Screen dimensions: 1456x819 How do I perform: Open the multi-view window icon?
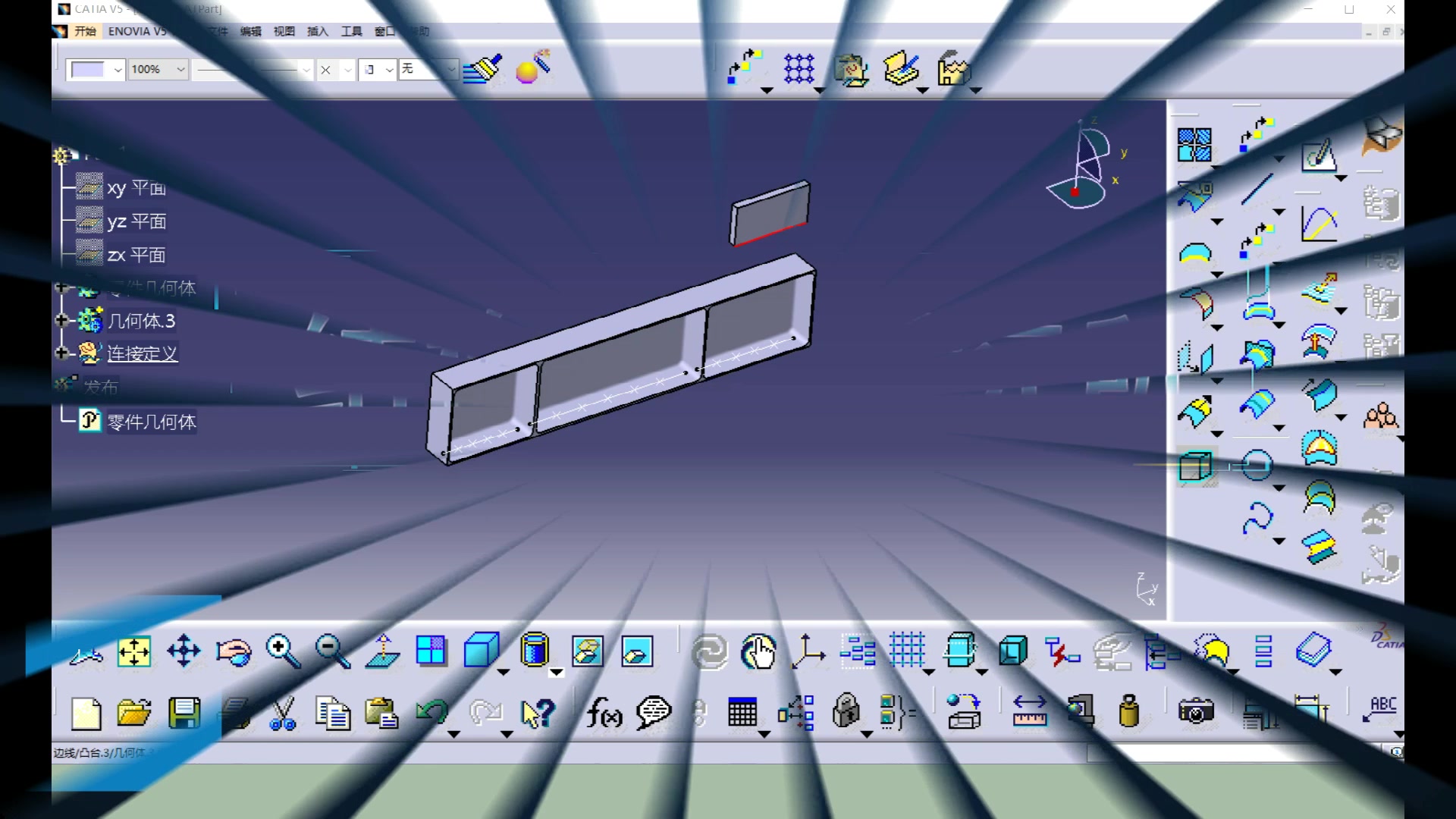[x=431, y=651]
